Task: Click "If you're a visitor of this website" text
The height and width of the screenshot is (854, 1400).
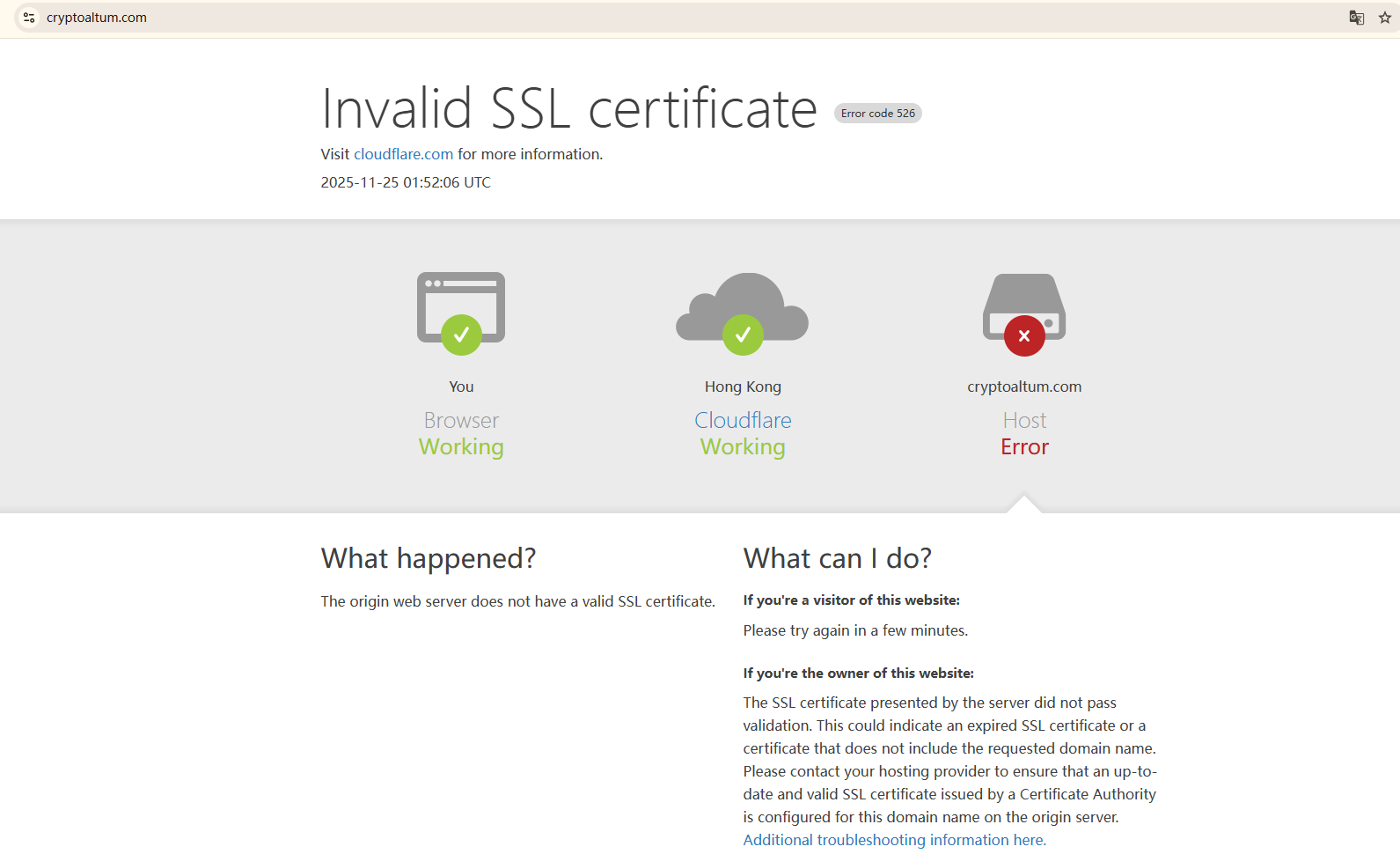Action: coord(852,600)
